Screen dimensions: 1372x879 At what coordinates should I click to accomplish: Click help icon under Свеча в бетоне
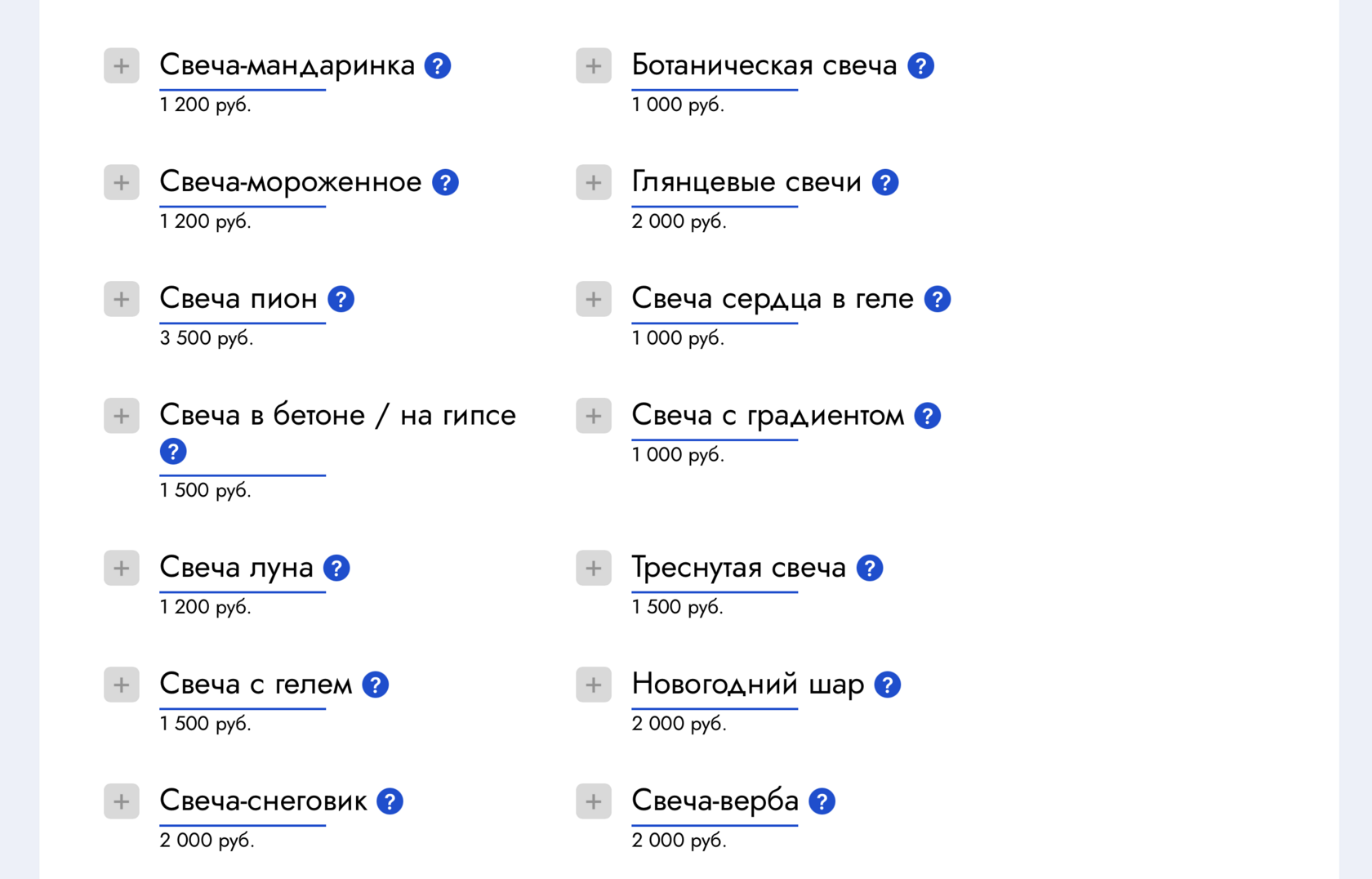(173, 452)
